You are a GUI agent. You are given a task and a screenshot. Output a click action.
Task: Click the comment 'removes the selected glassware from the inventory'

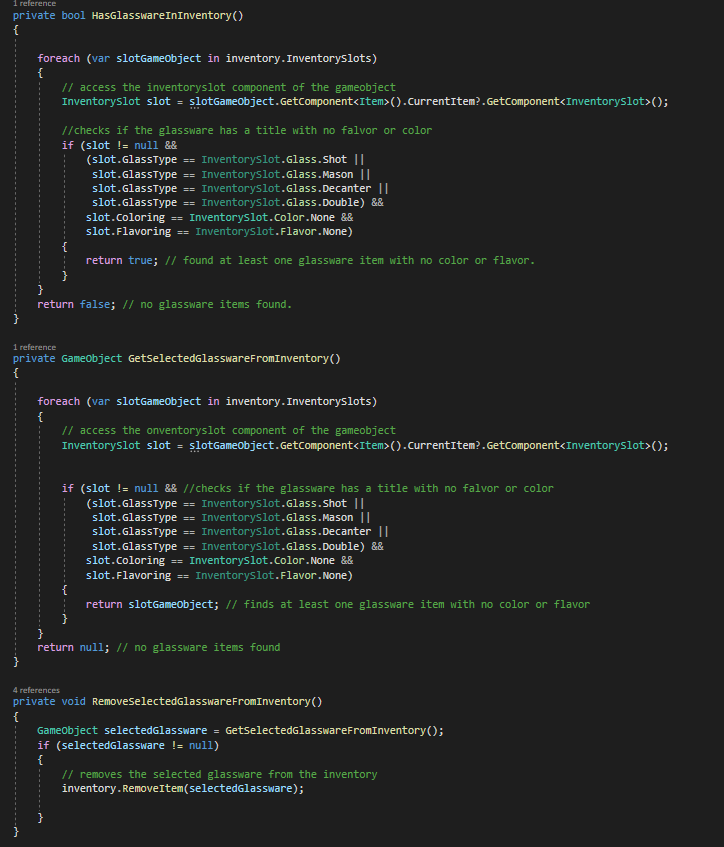(219, 774)
